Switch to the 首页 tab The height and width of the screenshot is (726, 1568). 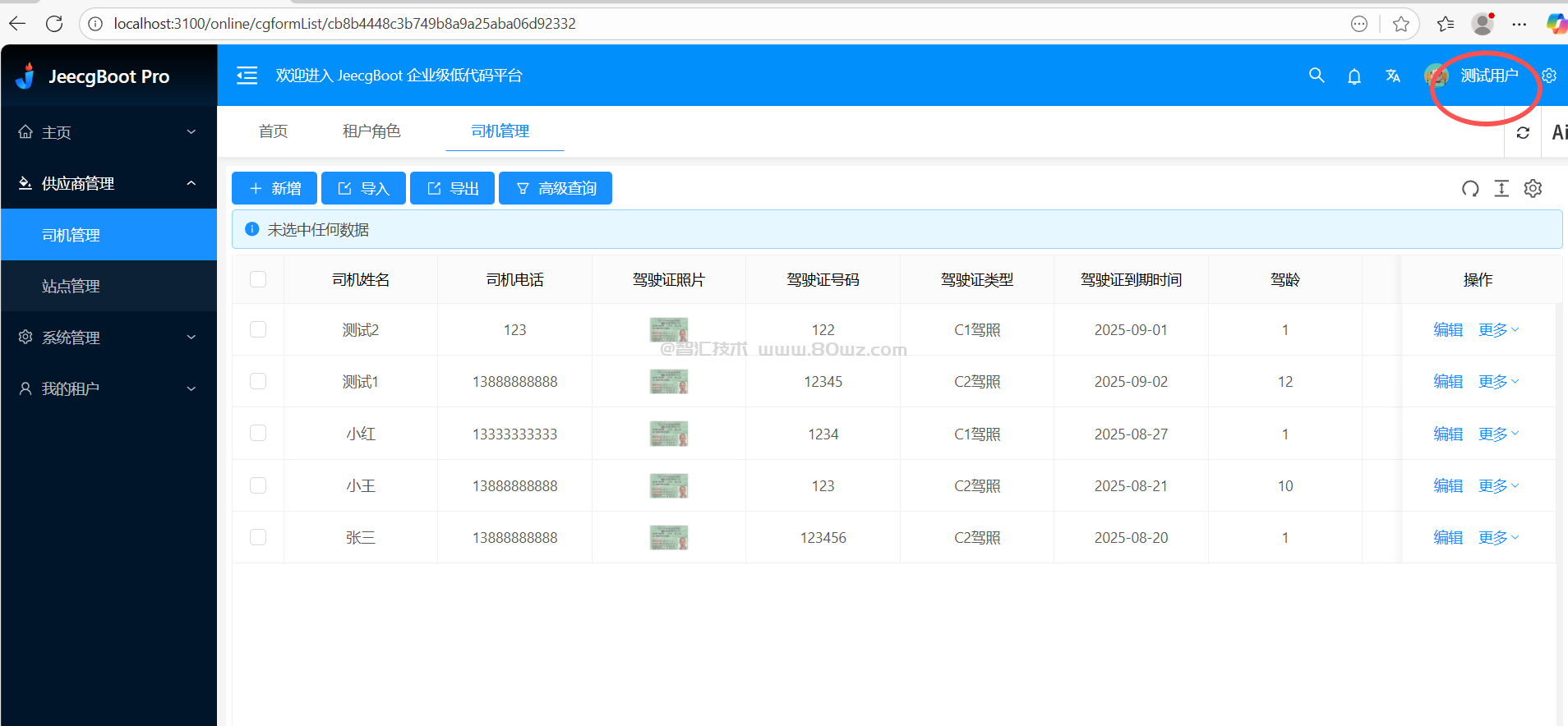(x=273, y=131)
